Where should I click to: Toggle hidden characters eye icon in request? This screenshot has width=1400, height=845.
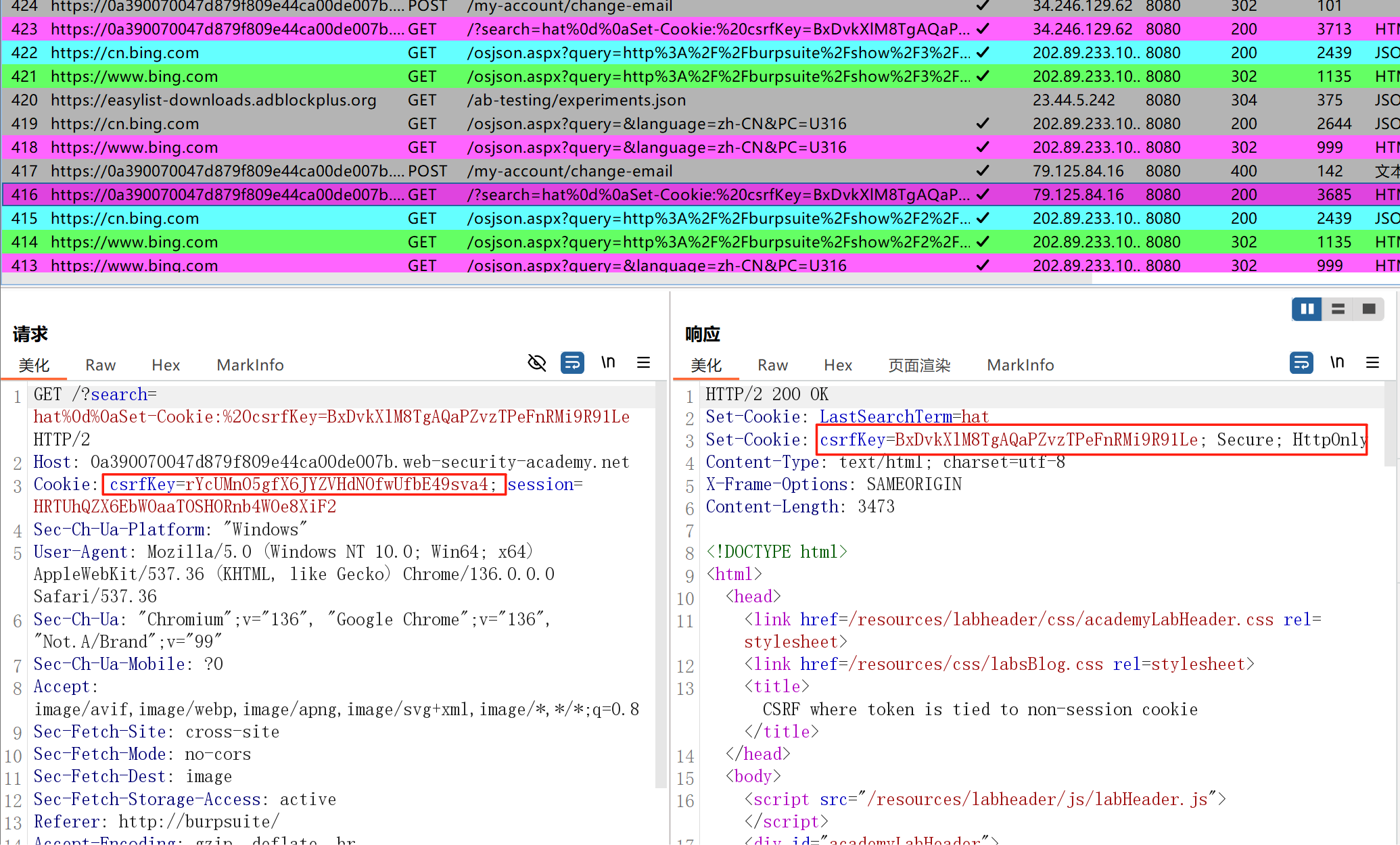(x=536, y=363)
